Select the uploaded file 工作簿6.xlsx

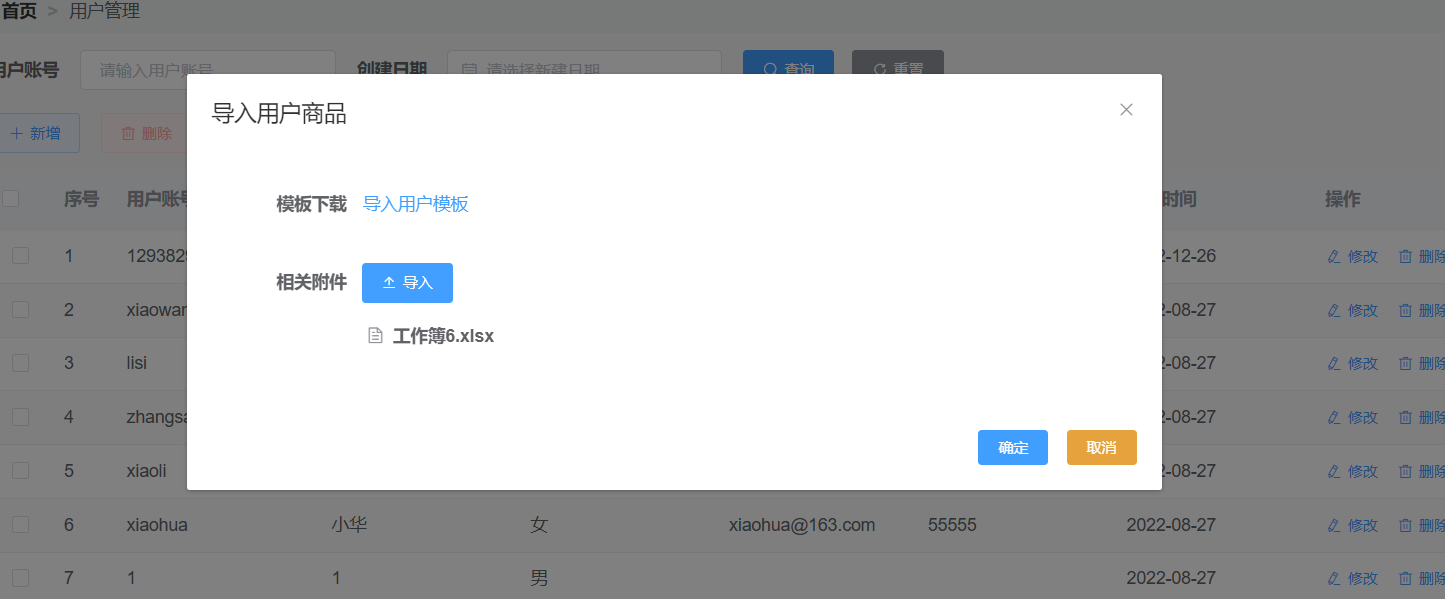pyautogui.click(x=443, y=336)
